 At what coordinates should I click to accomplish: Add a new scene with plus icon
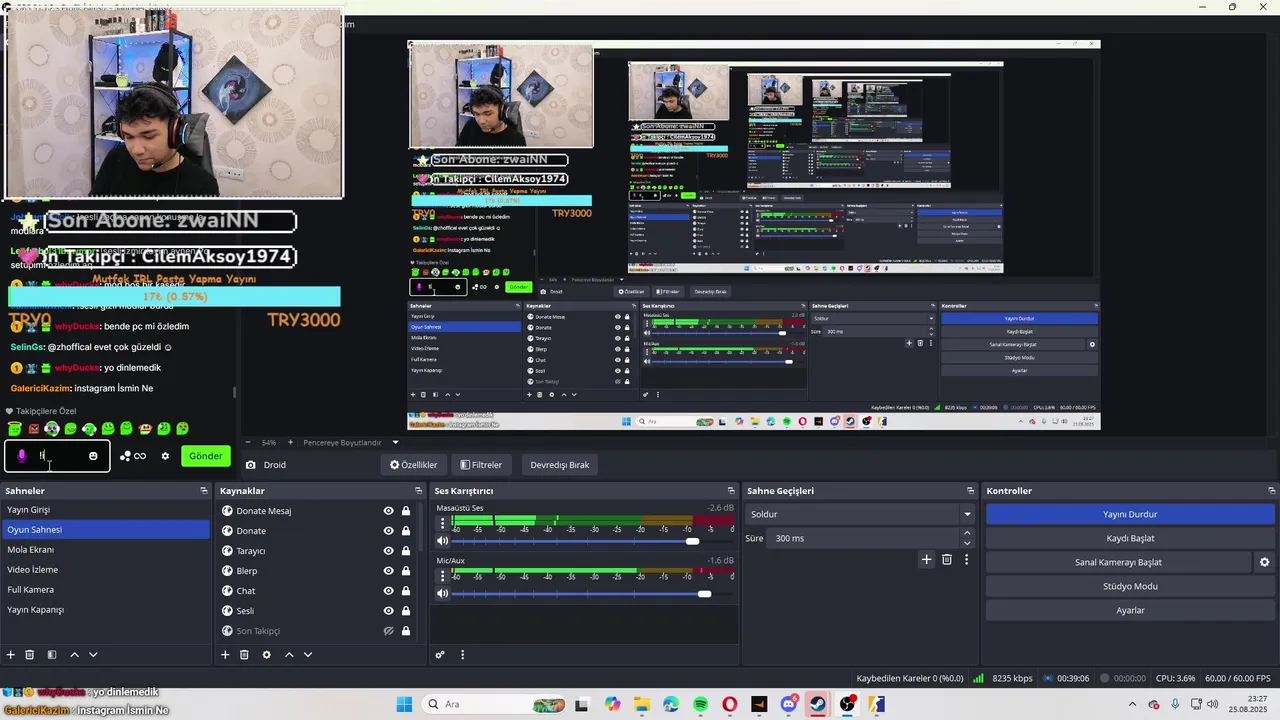pyautogui.click(x=11, y=655)
